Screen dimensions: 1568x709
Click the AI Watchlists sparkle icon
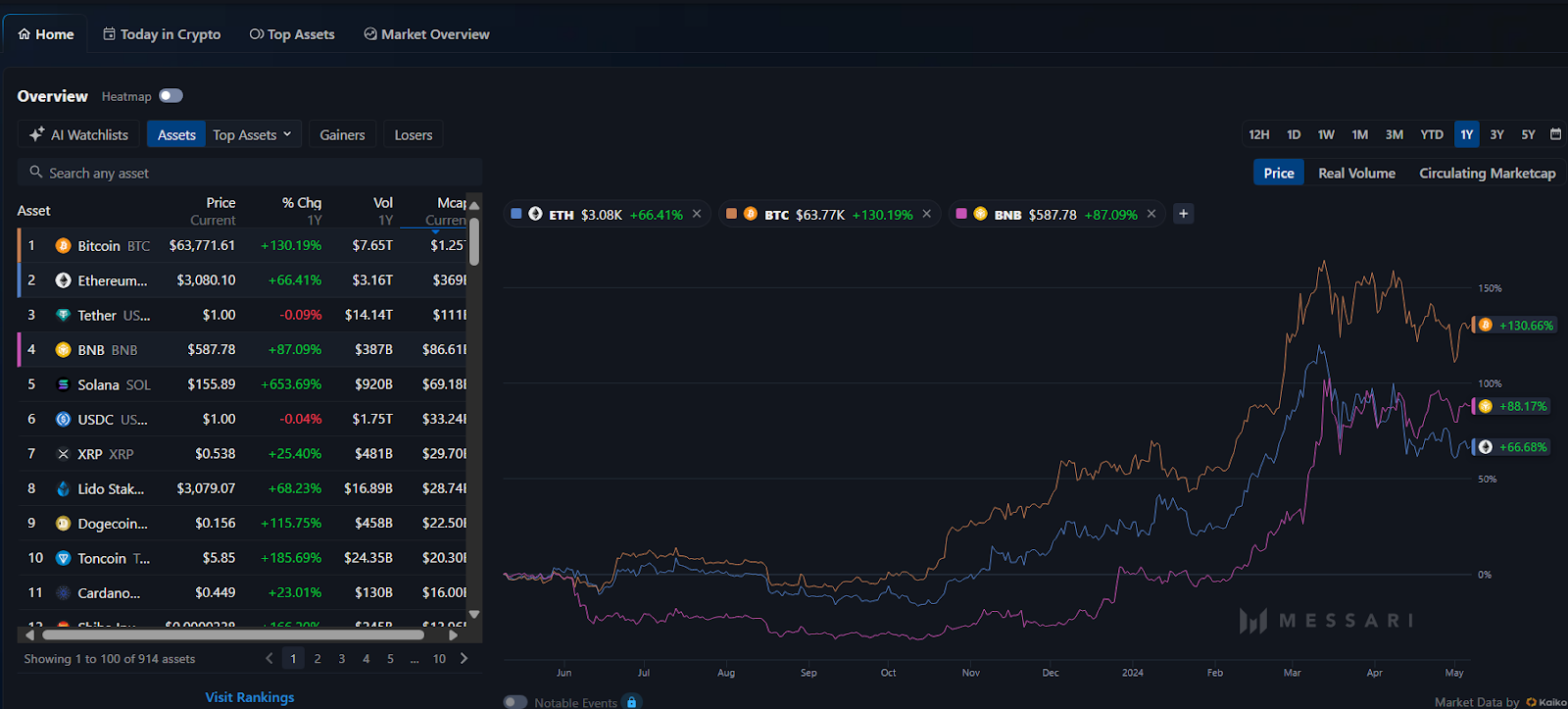[37, 134]
